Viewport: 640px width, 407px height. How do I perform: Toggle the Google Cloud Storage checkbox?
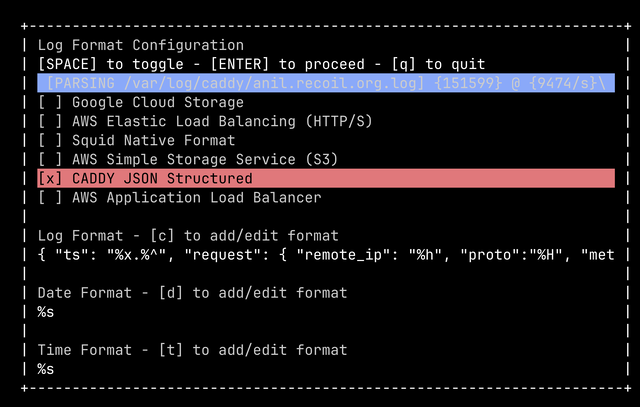(49, 102)
